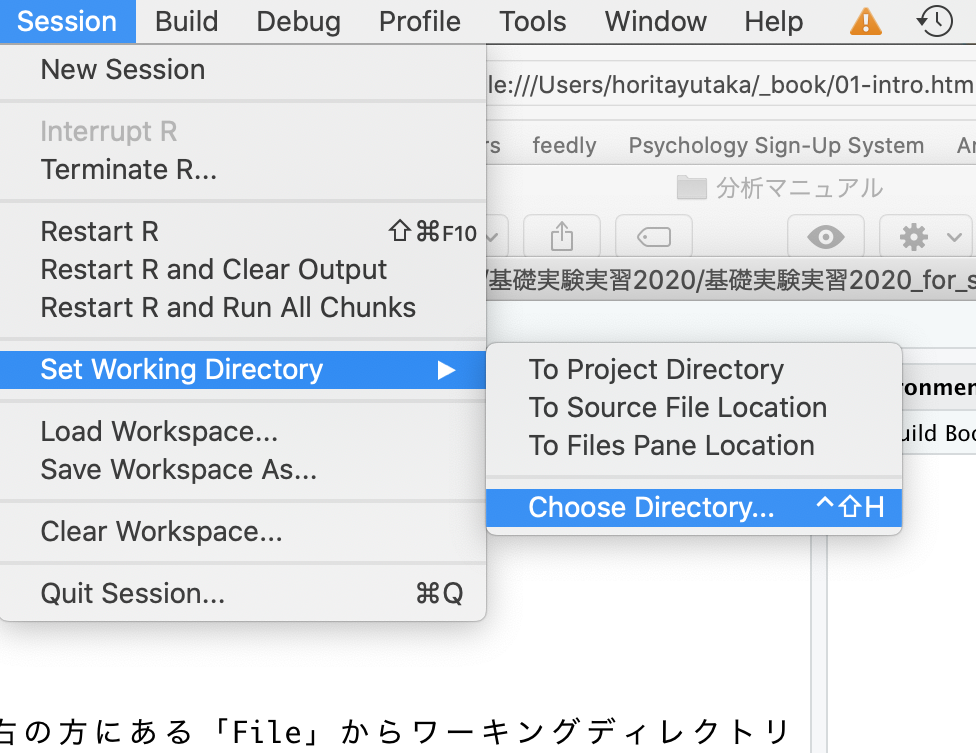Click the folder icon beside 分析マニュアル

click(691, 187)
